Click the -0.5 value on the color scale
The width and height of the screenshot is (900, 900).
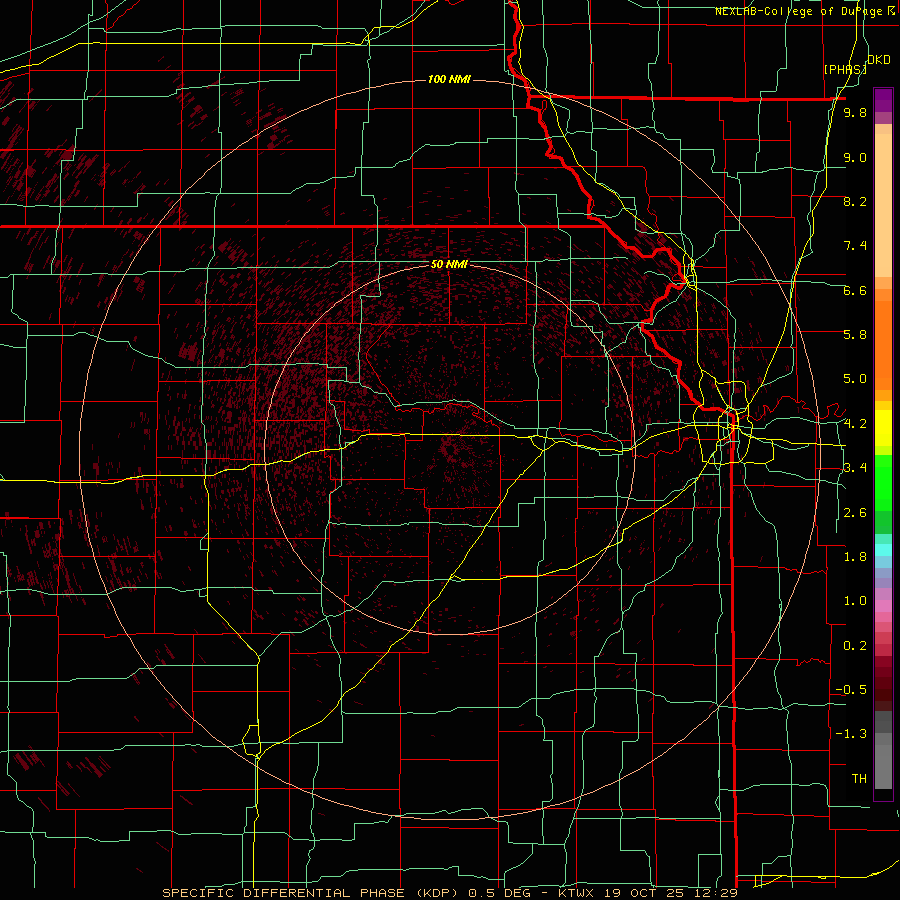pyautogui.click(x=851, y=690)
